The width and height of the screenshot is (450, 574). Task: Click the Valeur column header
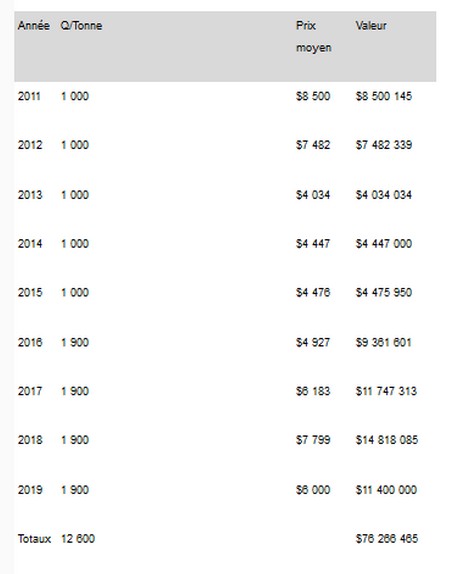click(x=371, y=26)
